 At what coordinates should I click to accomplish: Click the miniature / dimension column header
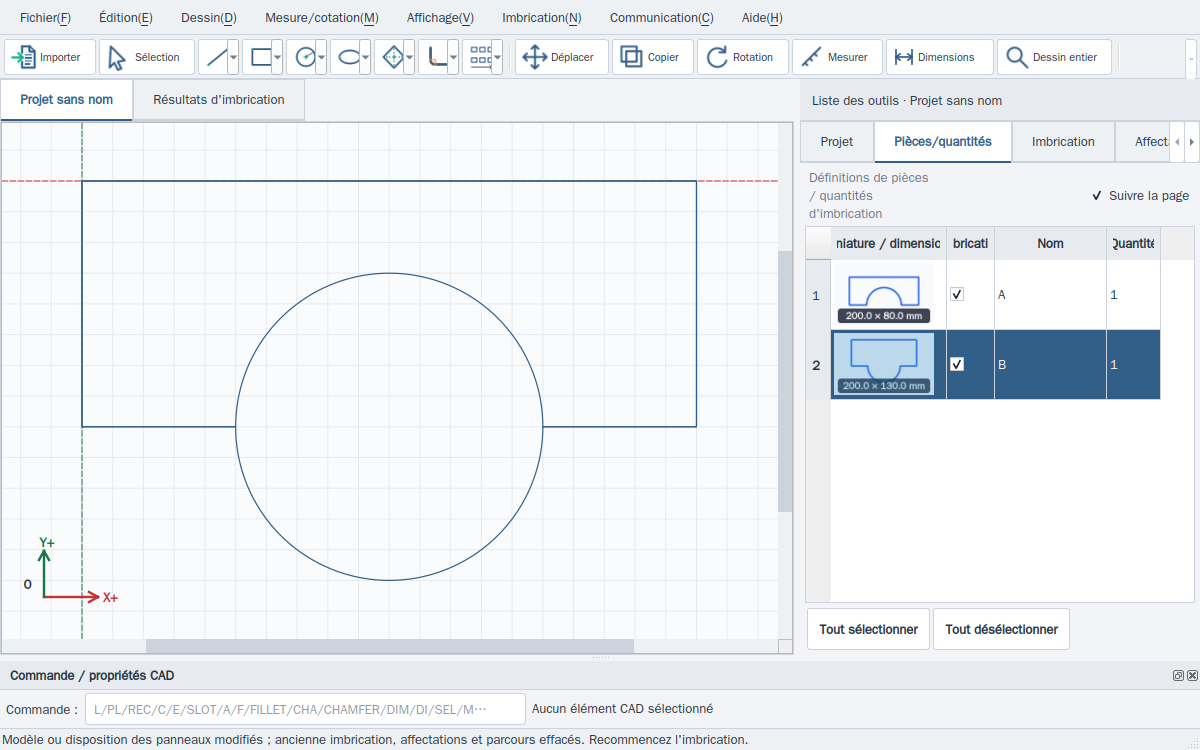[x=888, y=243]
